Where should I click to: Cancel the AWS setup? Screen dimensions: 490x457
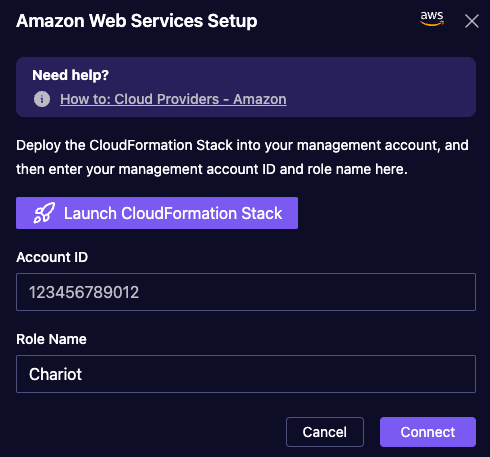coord(325,432)
